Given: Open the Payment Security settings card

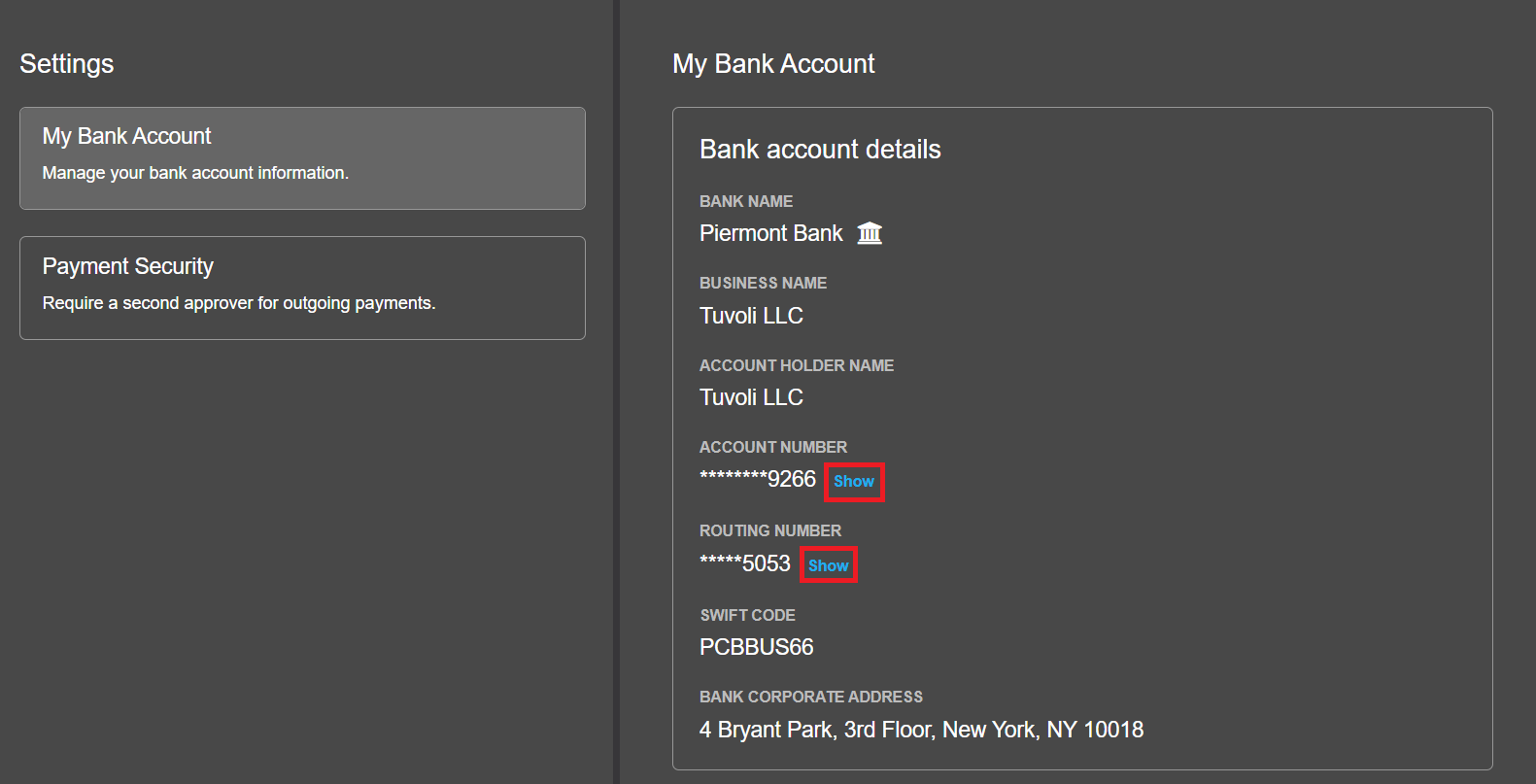Looking at the screenshot, I should 302,288.
